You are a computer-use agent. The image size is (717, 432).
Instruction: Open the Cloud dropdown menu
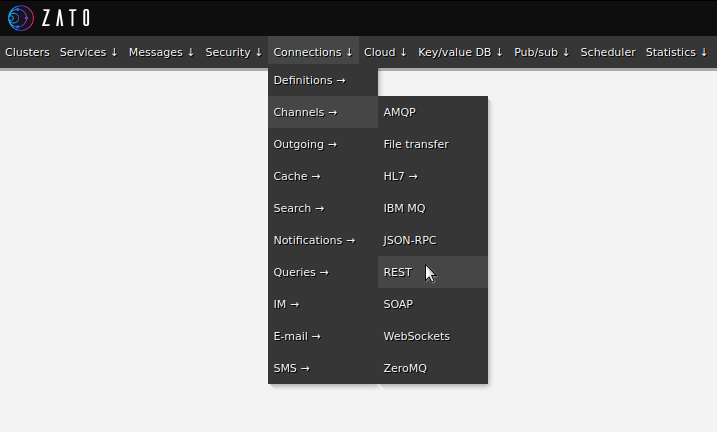[386, 52]
